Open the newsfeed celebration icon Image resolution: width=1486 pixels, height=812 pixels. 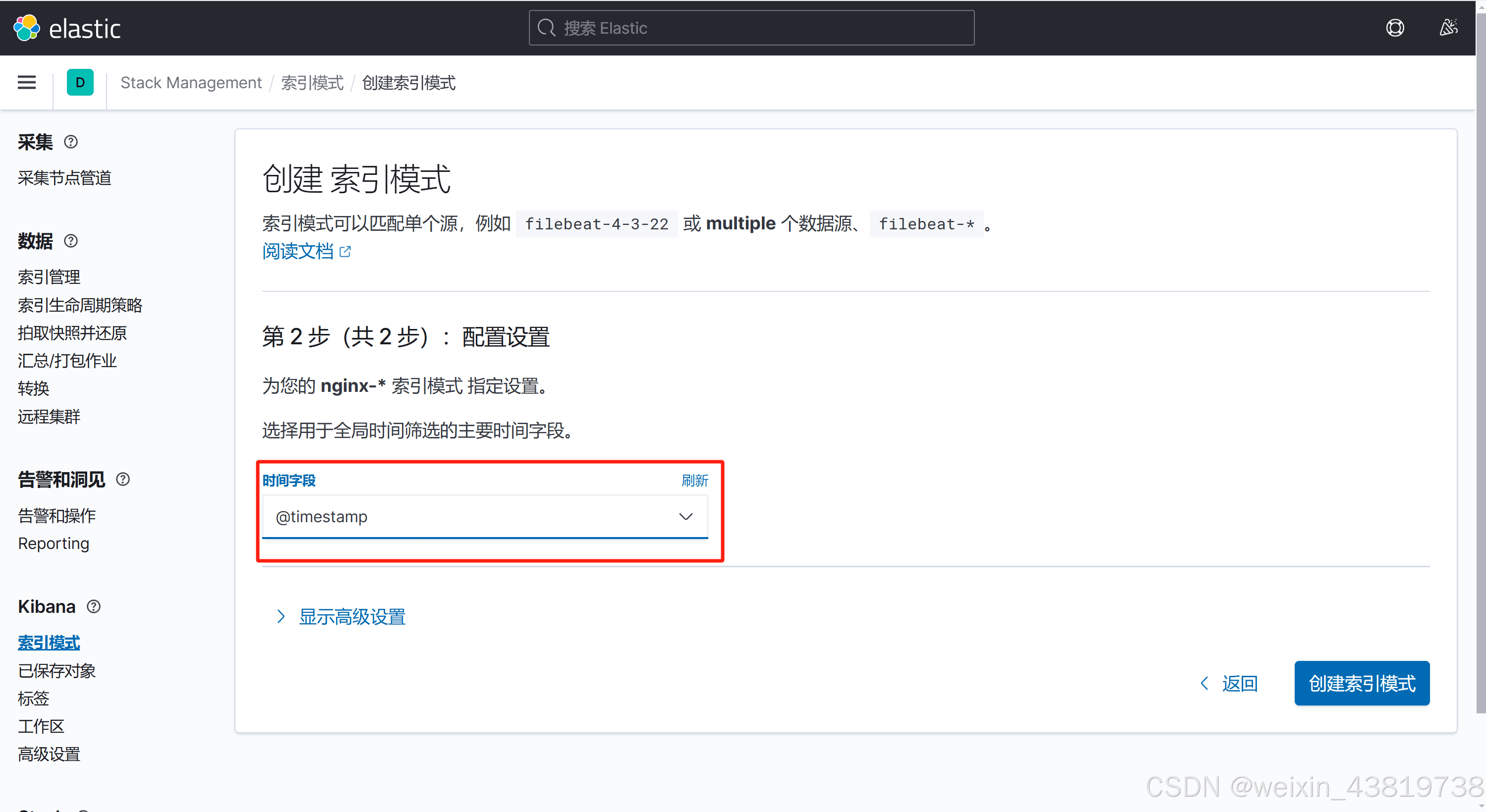point(1448,28)
